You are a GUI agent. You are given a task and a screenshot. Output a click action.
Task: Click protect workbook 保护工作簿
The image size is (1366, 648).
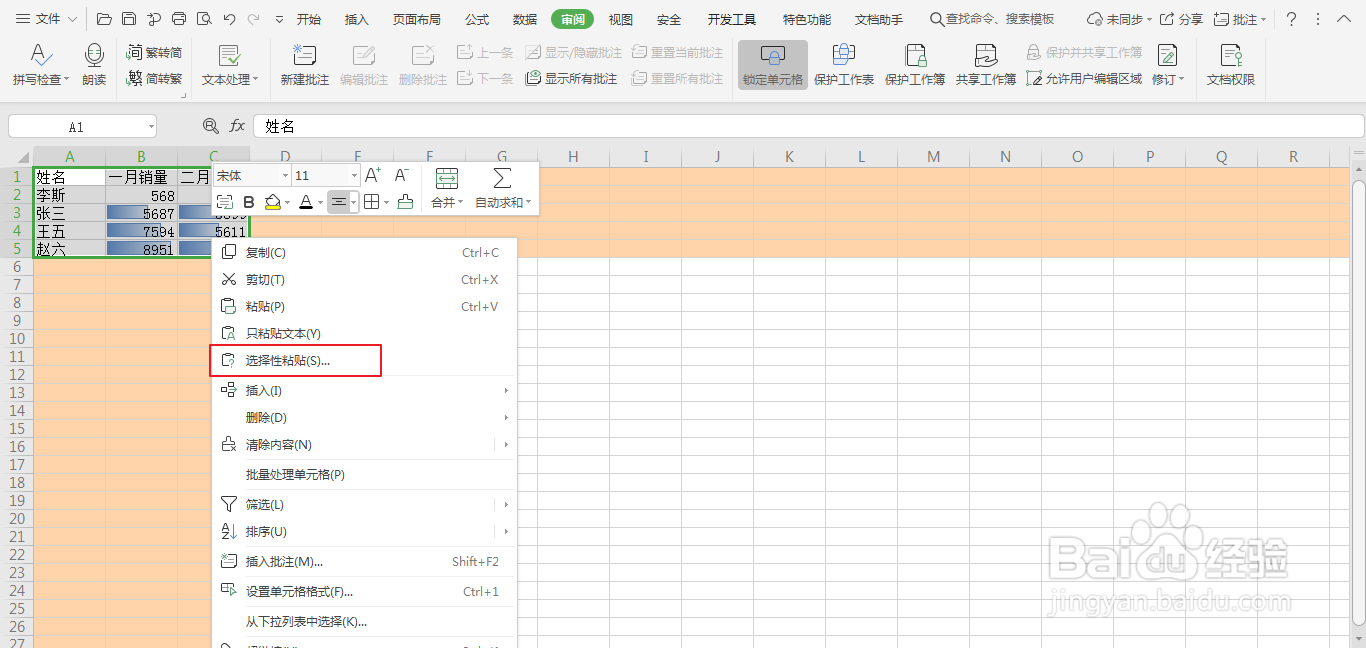tap(915, 65)
